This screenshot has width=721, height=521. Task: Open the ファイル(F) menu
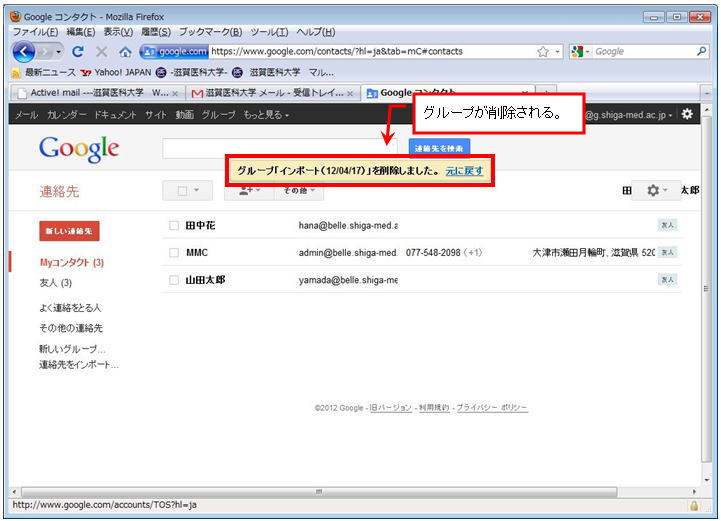35,32
